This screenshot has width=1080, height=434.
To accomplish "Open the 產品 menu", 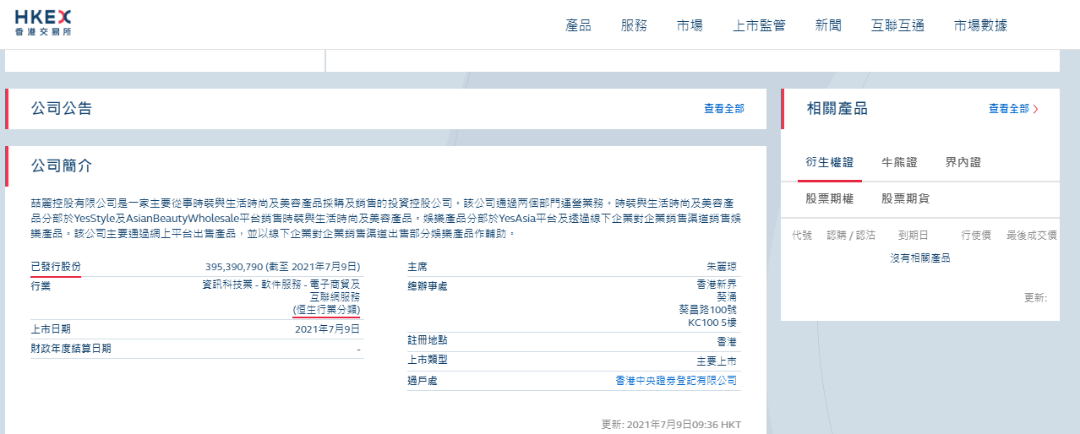I will tap(578, 25).
